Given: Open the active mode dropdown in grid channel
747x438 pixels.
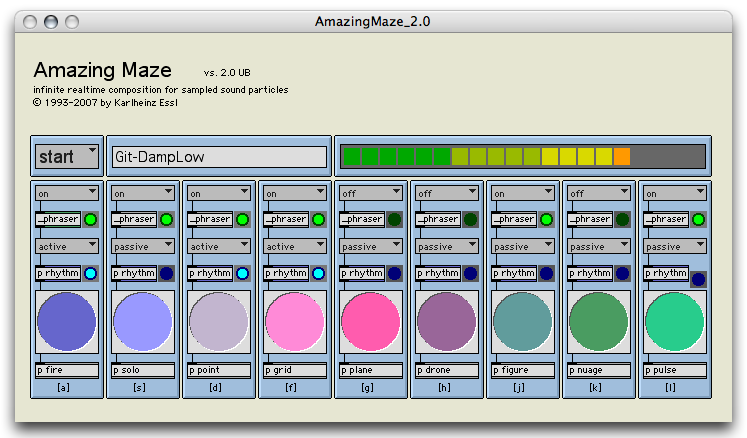Looking at the screenshot, I should [x=295, y=246].
